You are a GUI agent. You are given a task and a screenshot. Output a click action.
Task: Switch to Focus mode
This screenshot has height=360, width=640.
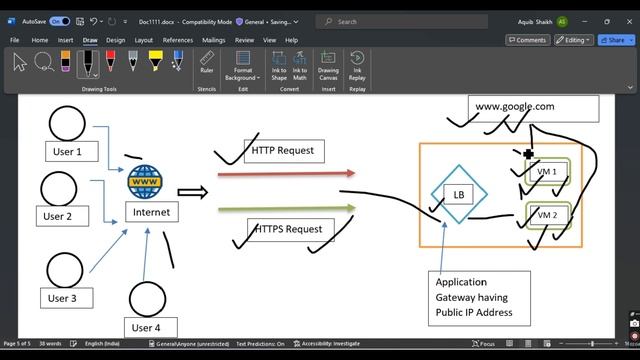click(x=483, y=344)
